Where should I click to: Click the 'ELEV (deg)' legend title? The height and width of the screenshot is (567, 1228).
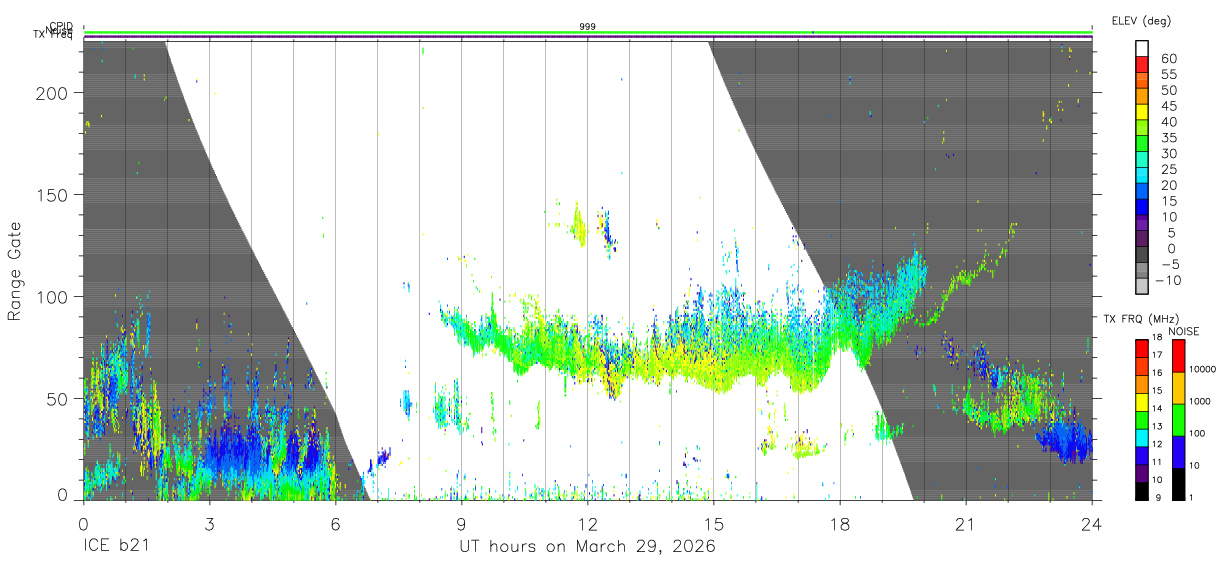pos(1141,21)
